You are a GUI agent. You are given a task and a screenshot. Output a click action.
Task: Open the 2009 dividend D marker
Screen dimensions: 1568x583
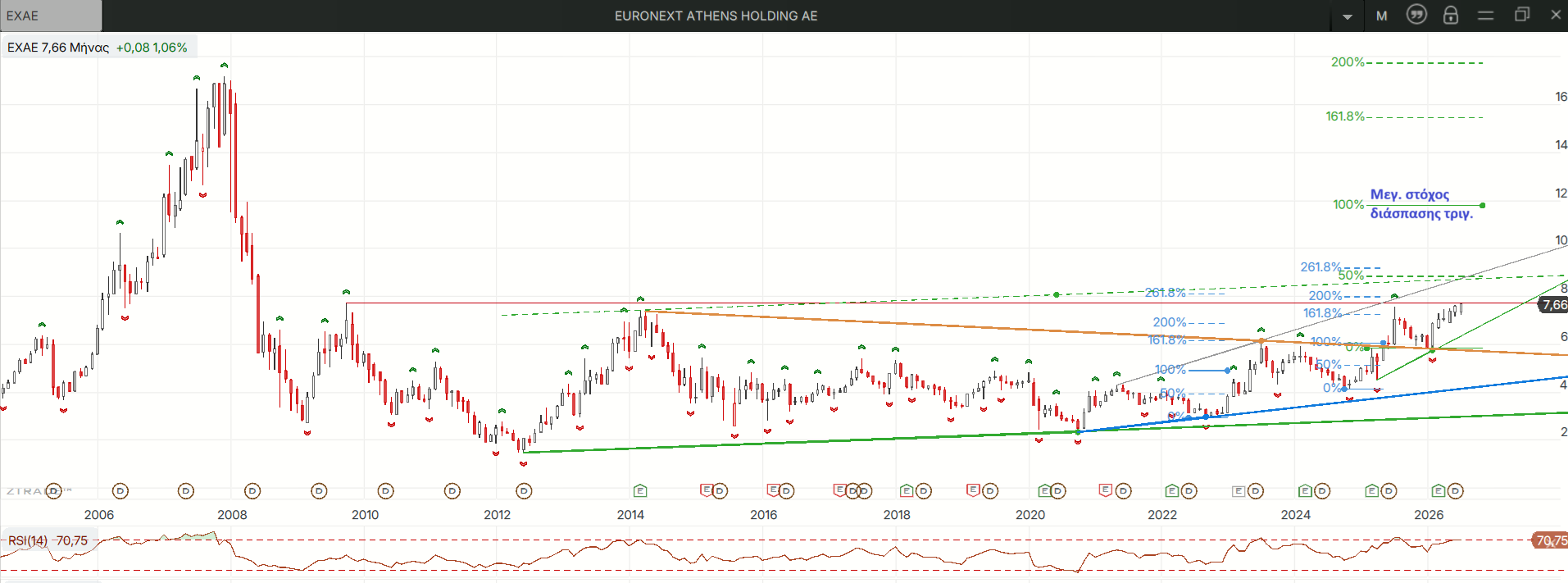tap(319, 491)
